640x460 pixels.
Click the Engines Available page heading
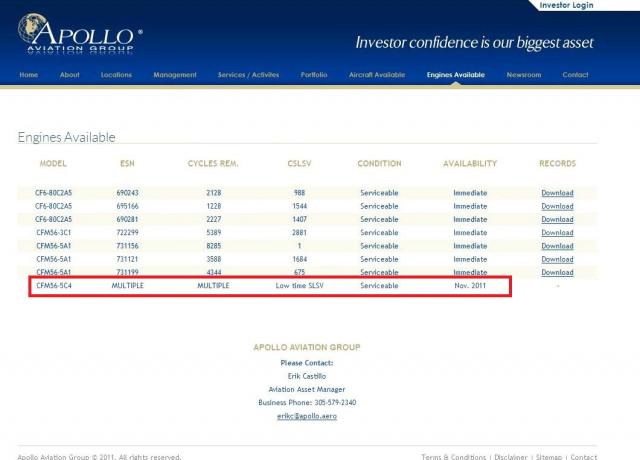point(67,137)
